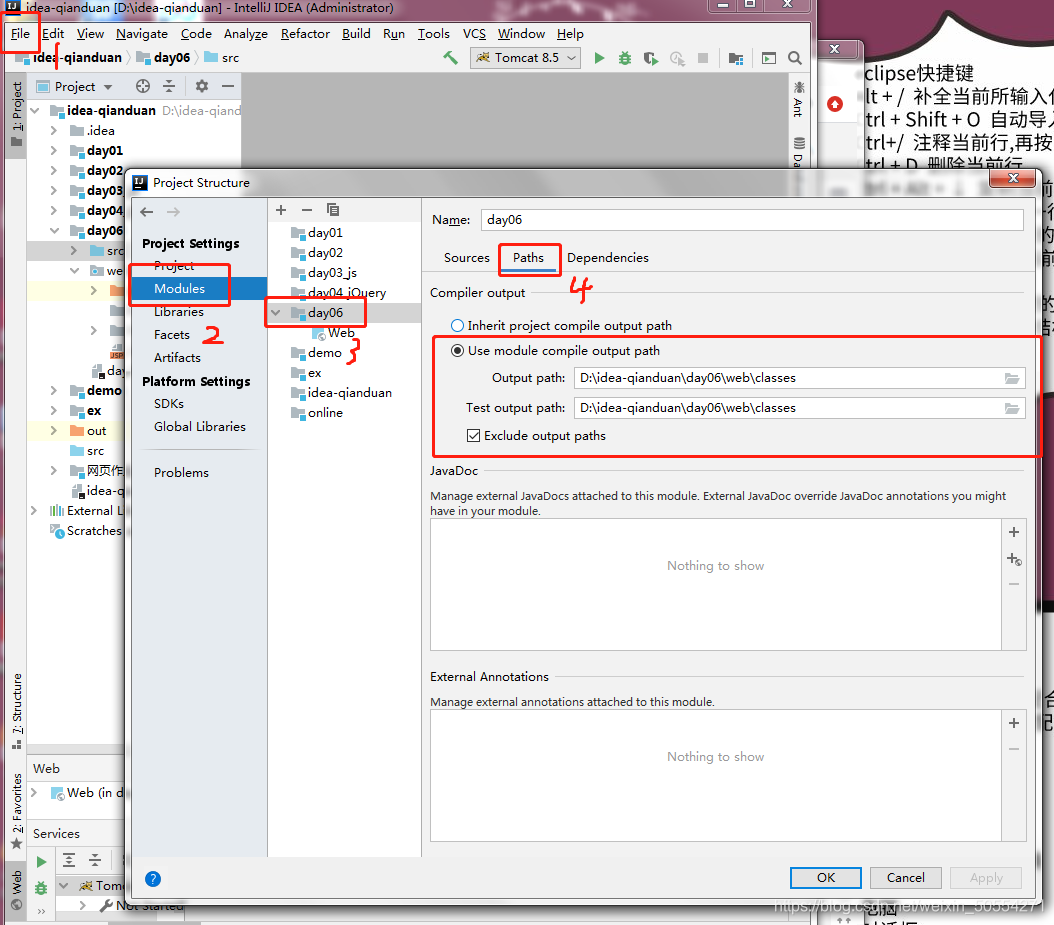Switch to the Sources tab

pyautogui.click(x=467, y=257)
